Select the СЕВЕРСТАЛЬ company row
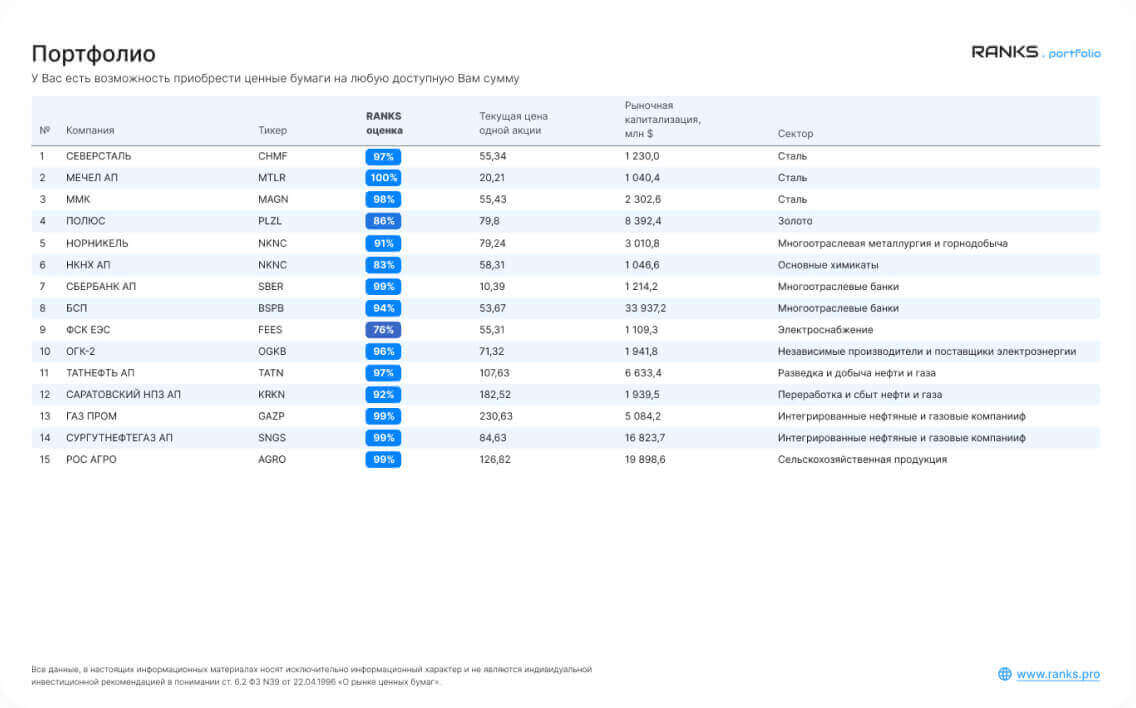 (566, 157)
